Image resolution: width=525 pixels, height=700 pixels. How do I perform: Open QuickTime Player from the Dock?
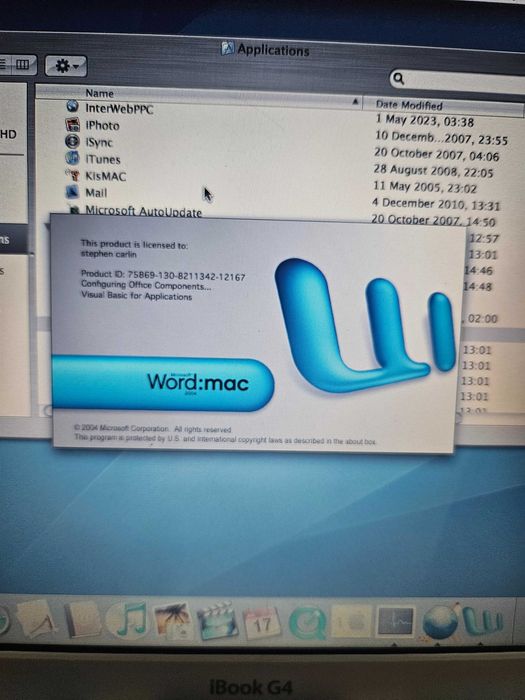point(307,622)
